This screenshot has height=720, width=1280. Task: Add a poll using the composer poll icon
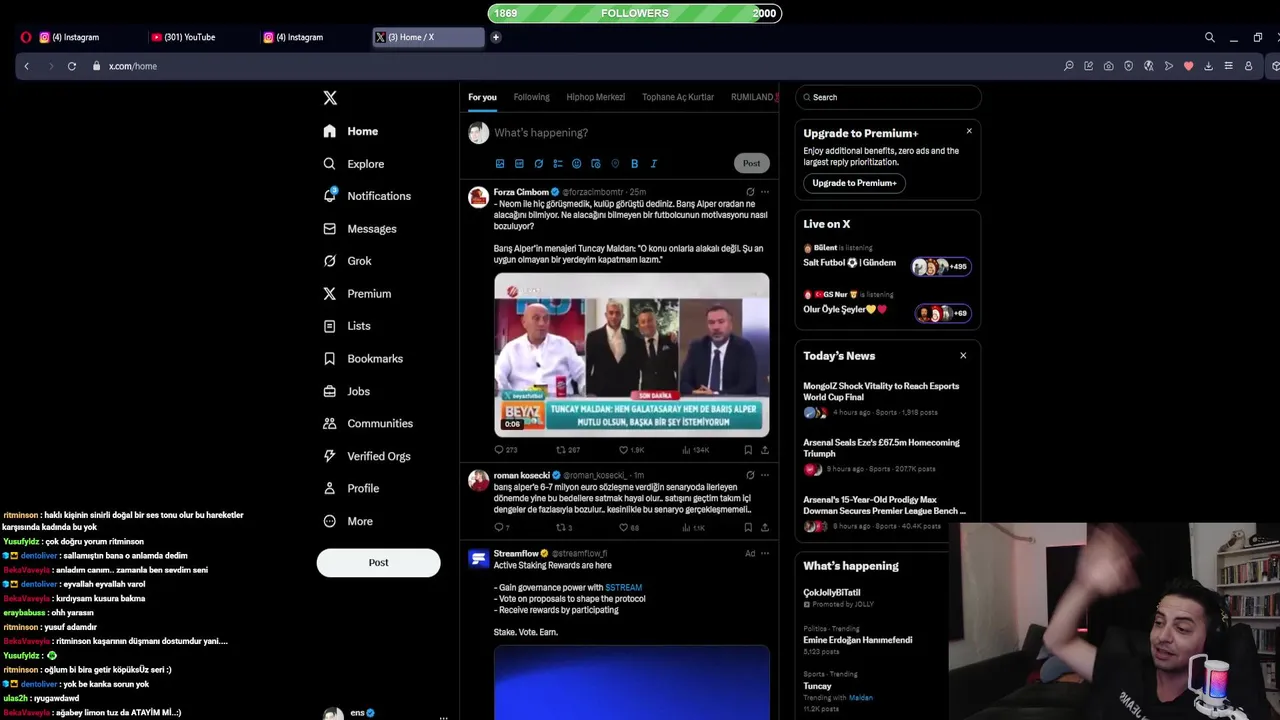[558, 163]
